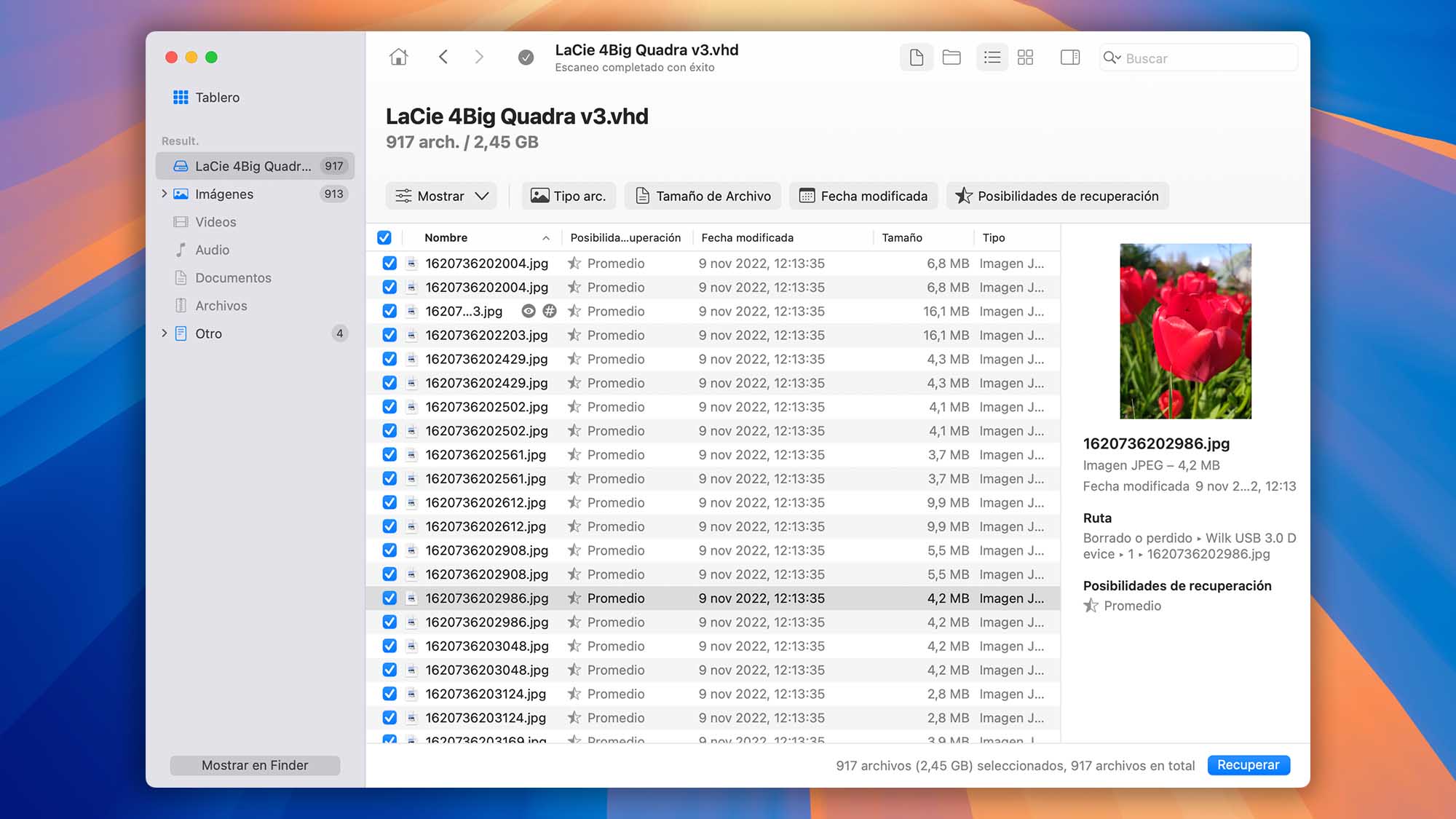Open the Tipo arc. filter

(569, 196)
